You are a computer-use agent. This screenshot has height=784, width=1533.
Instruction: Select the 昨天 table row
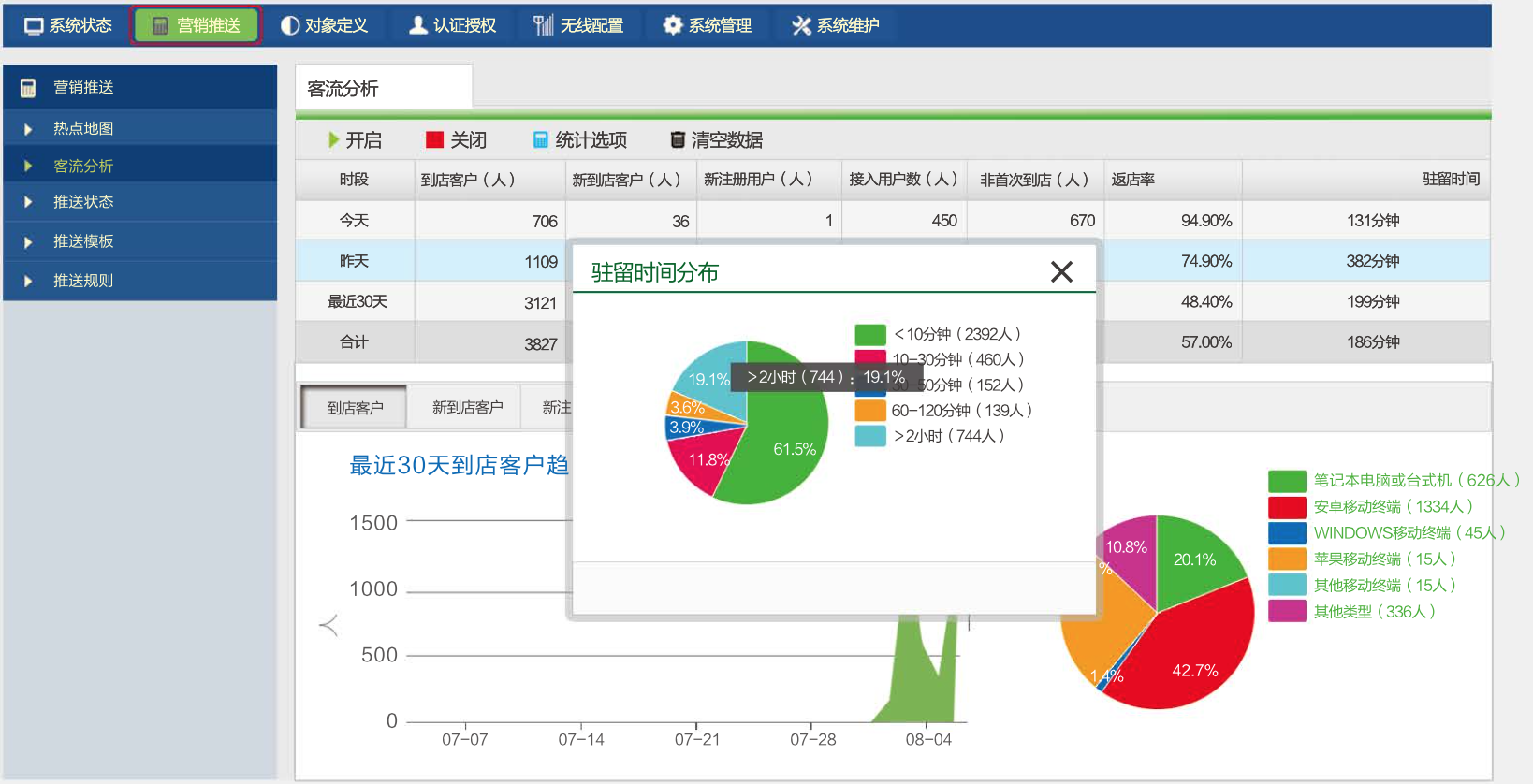[893, 261]
